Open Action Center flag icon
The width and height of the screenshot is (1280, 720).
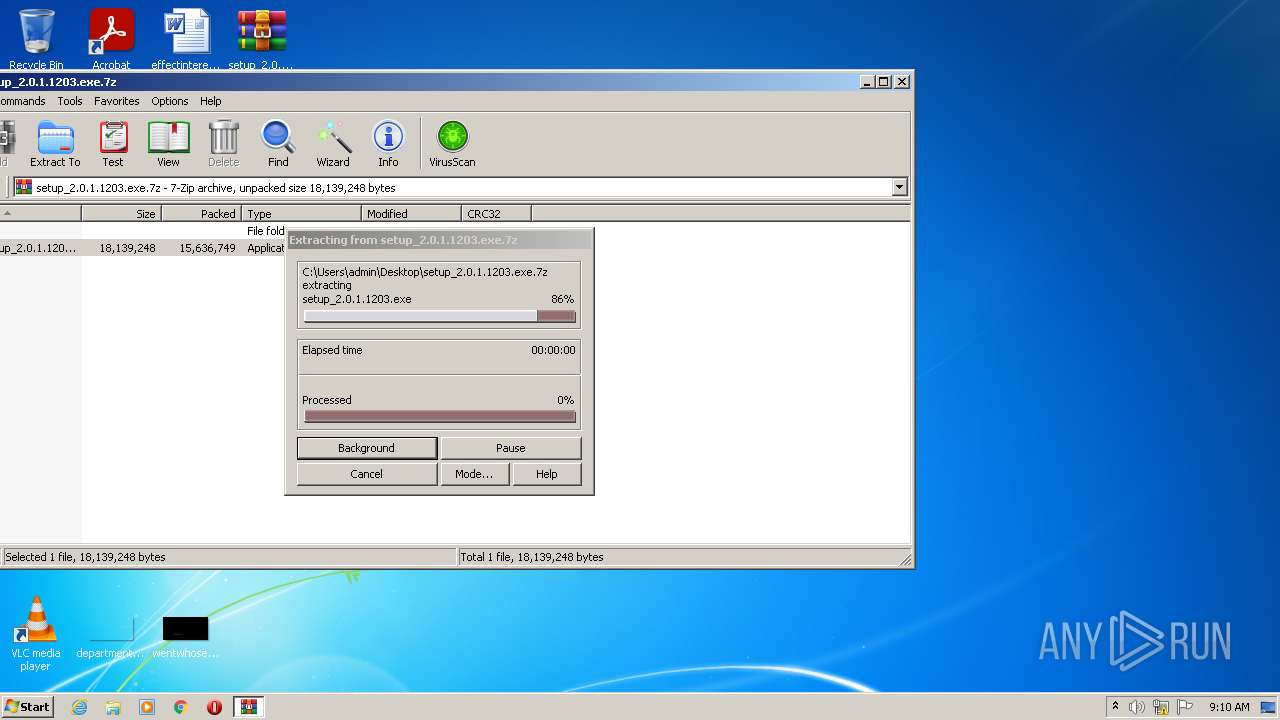point(1185,707)
